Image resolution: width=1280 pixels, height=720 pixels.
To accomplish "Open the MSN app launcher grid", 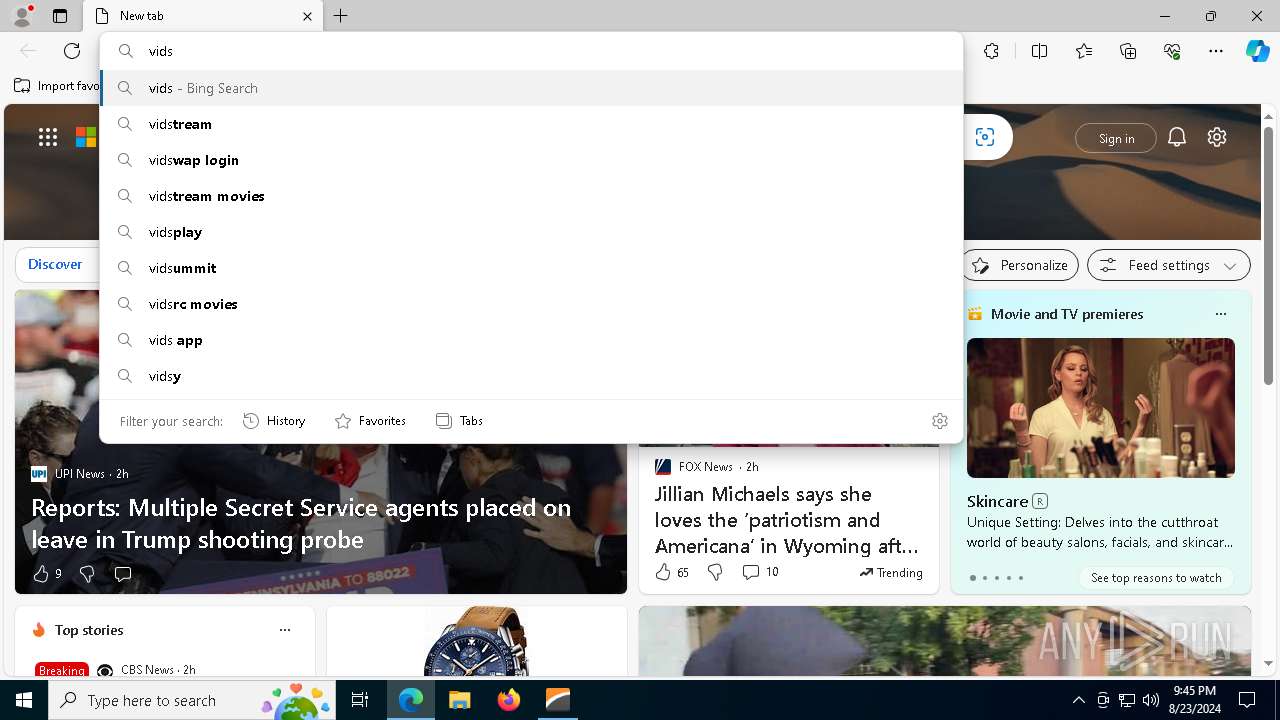I will click(48, 137).
